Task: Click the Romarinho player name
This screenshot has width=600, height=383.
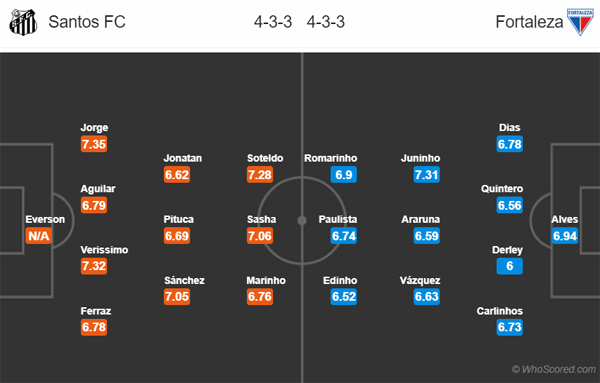Action: [331, 158]
